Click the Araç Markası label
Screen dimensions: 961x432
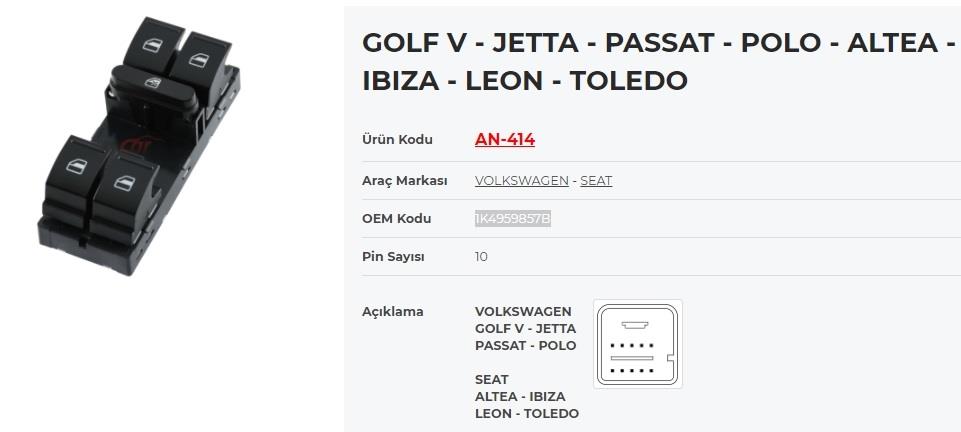[405, 181]
